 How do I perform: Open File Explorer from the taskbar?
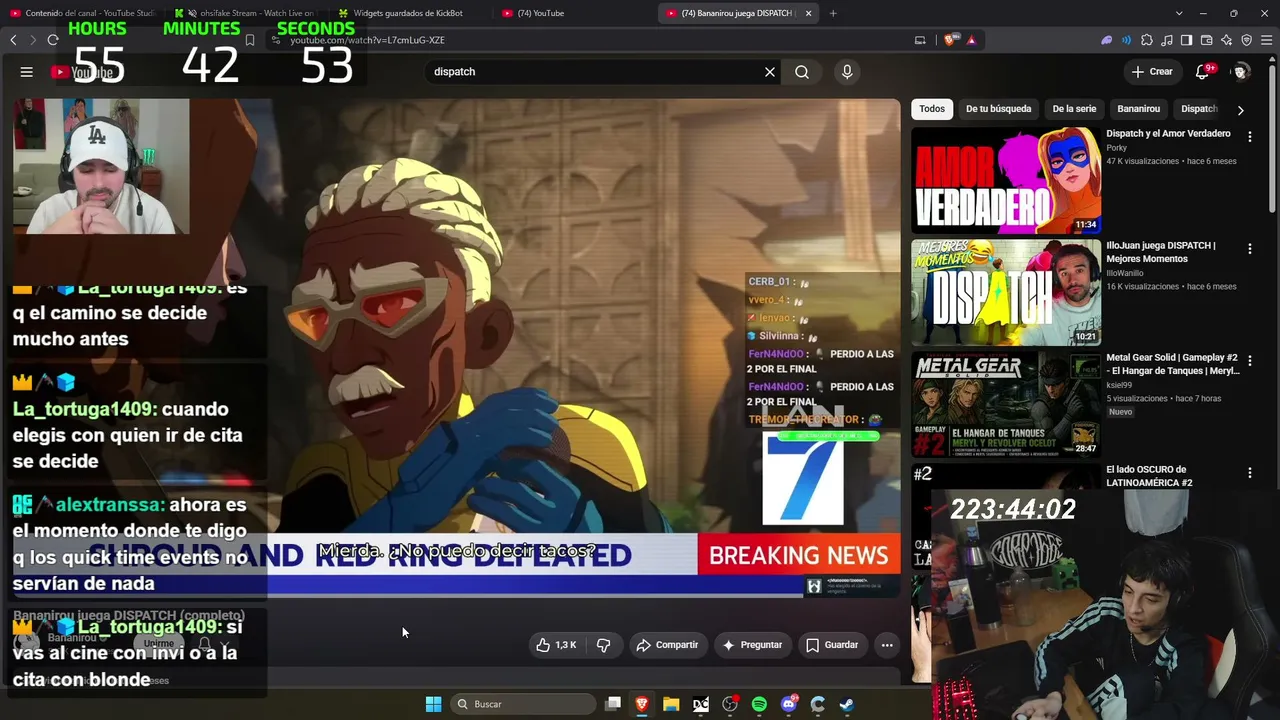click(x=671, y=704)
